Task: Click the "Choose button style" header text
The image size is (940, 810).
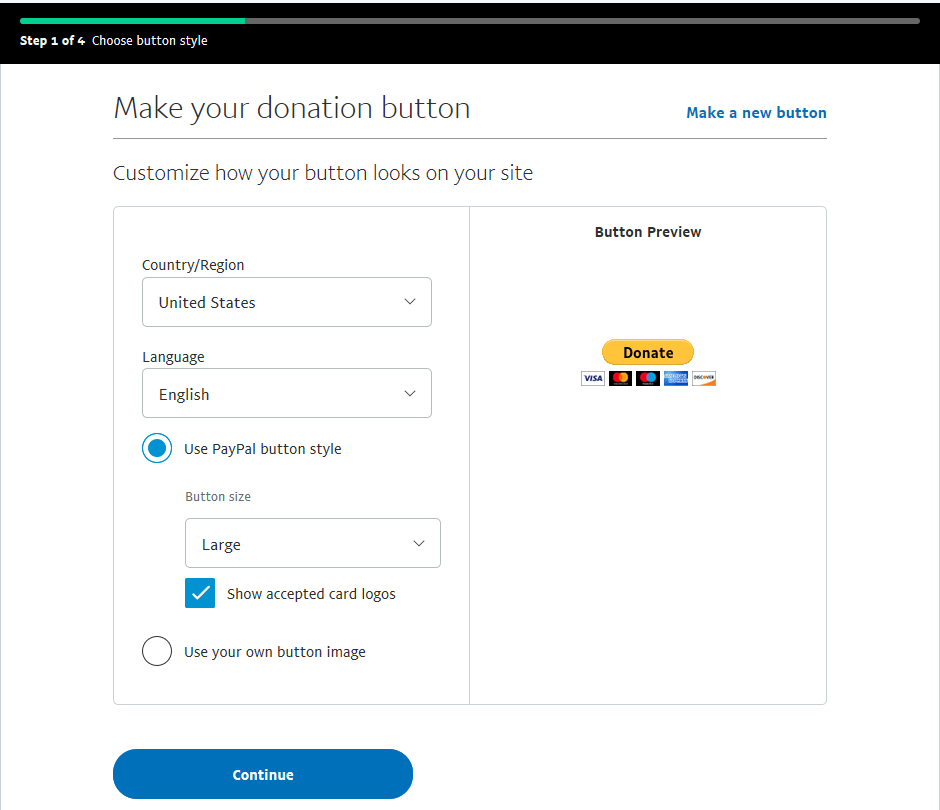Action: click(150, 41)
